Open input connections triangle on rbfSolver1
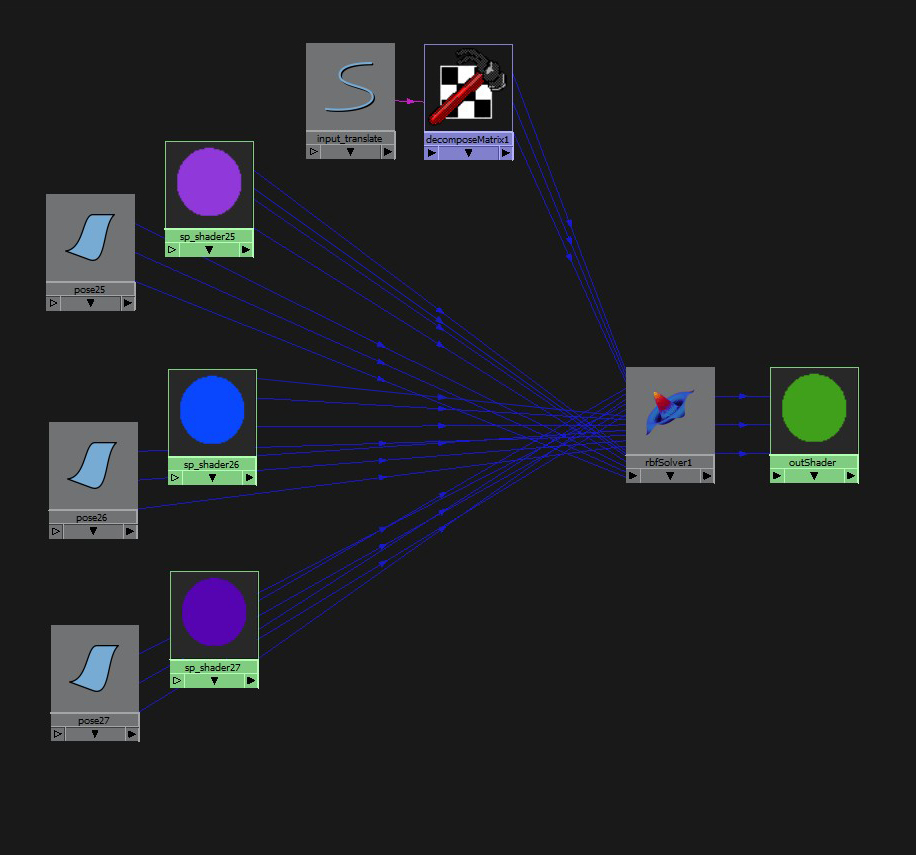 (x=633, y=476)
